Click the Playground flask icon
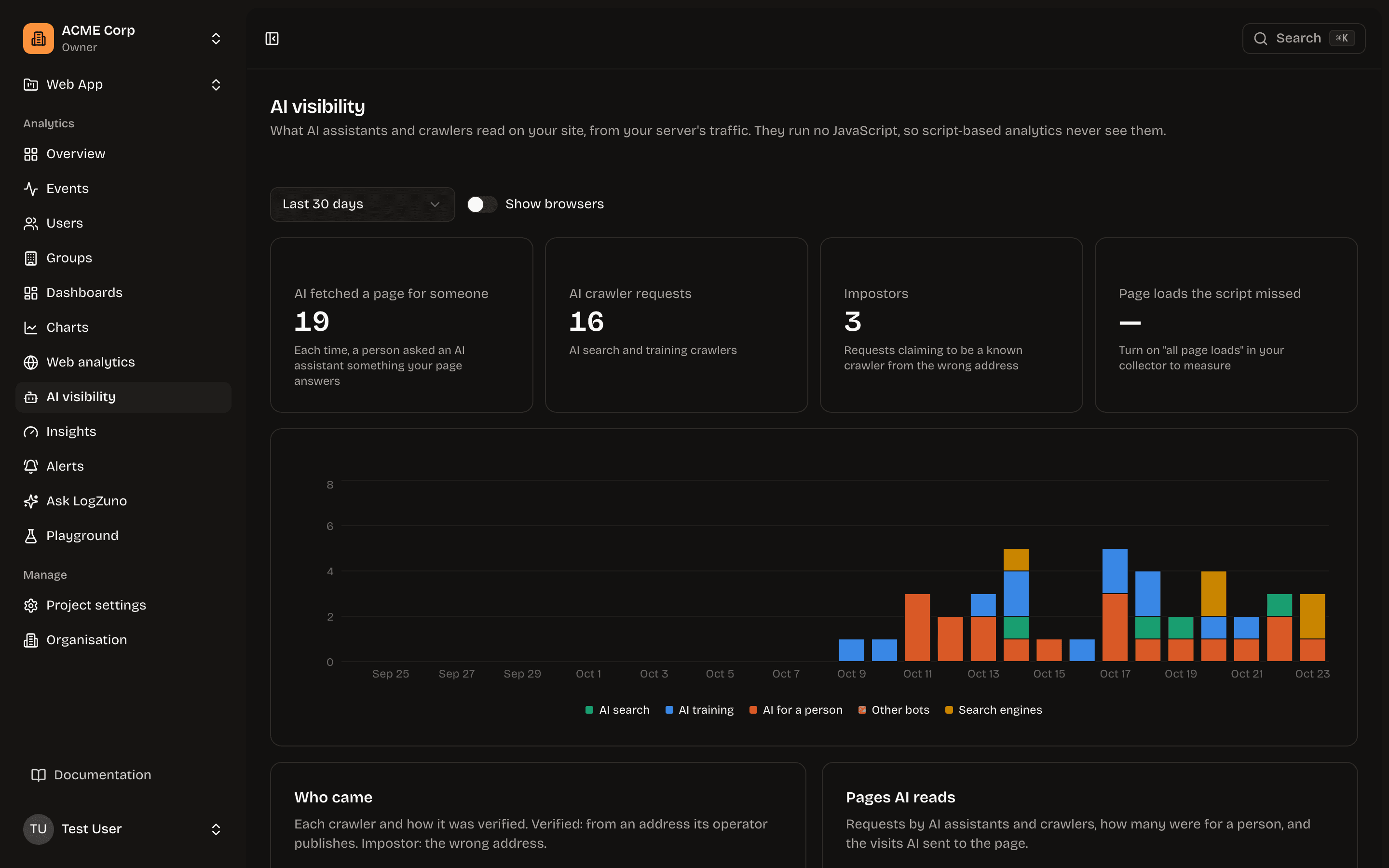 pos(31,536)
